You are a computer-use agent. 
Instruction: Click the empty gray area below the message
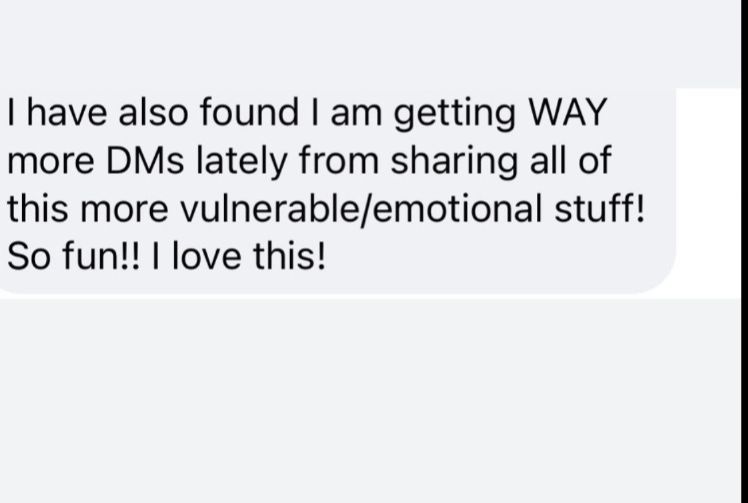370,401
